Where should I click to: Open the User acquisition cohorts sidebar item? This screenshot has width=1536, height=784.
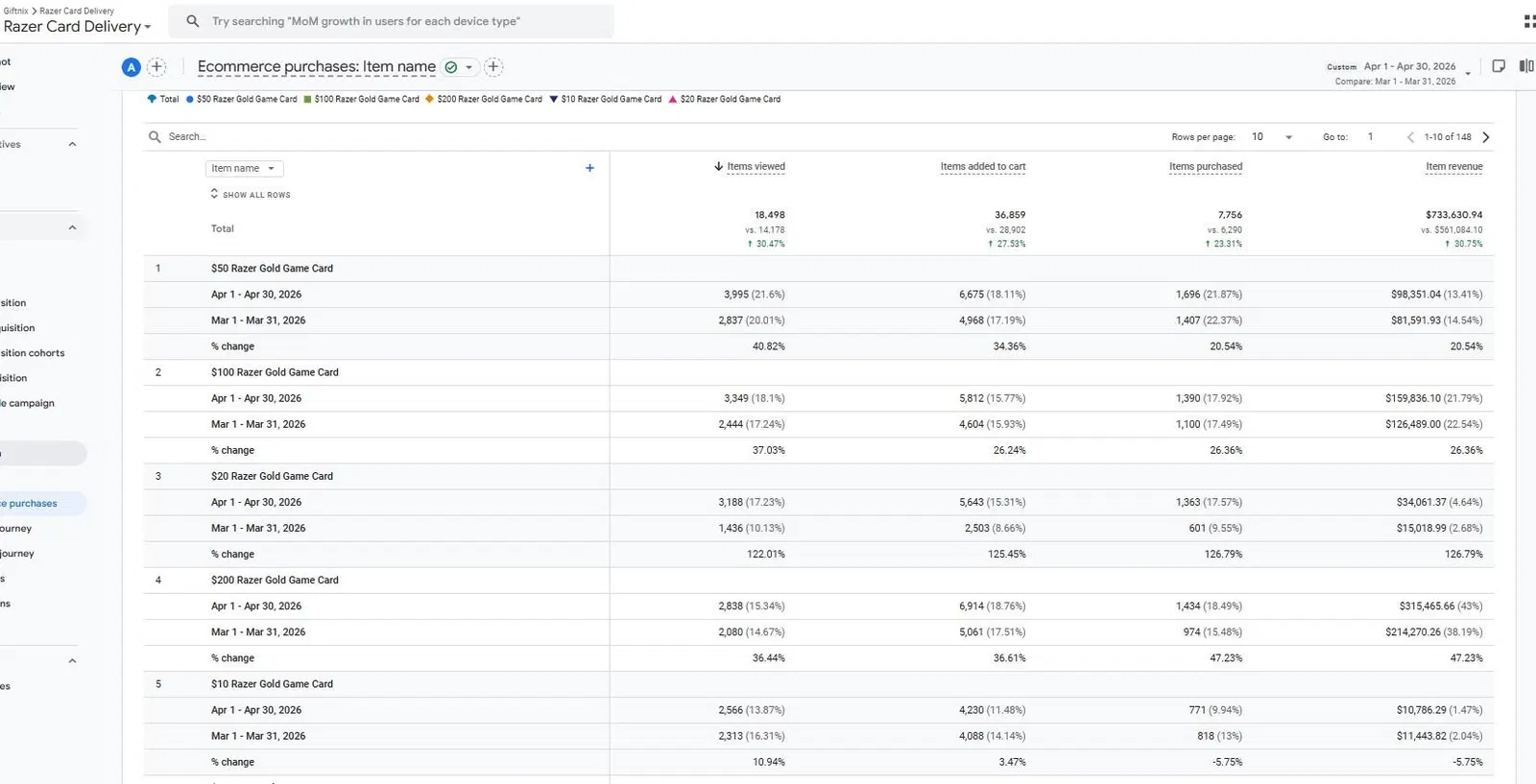pyautogui.click(x=33, y=353)
